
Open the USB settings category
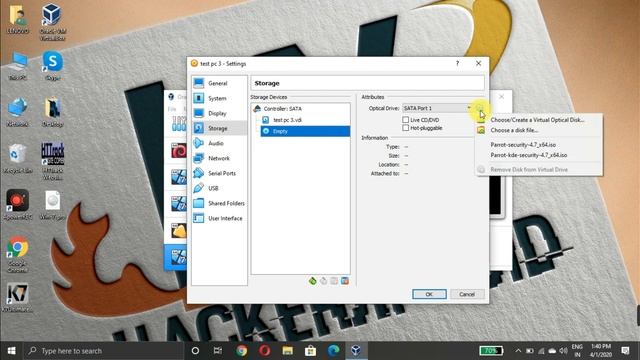(x=219, y=188)
